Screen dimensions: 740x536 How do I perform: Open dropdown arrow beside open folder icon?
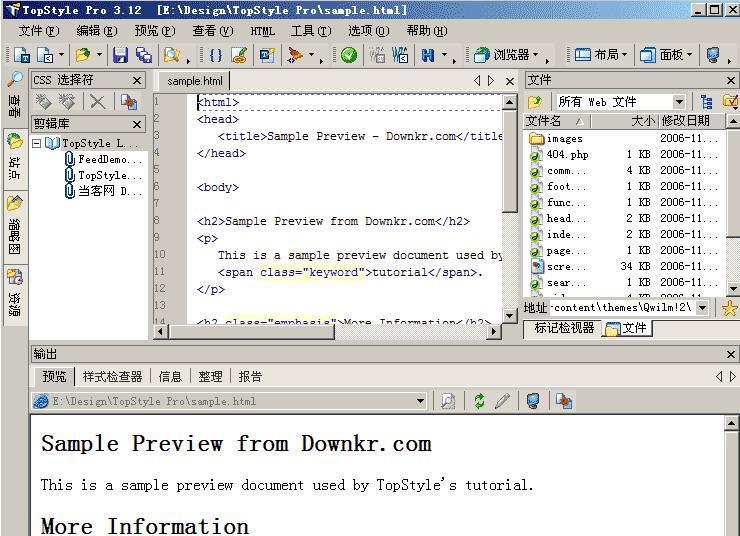coord(99,55)
